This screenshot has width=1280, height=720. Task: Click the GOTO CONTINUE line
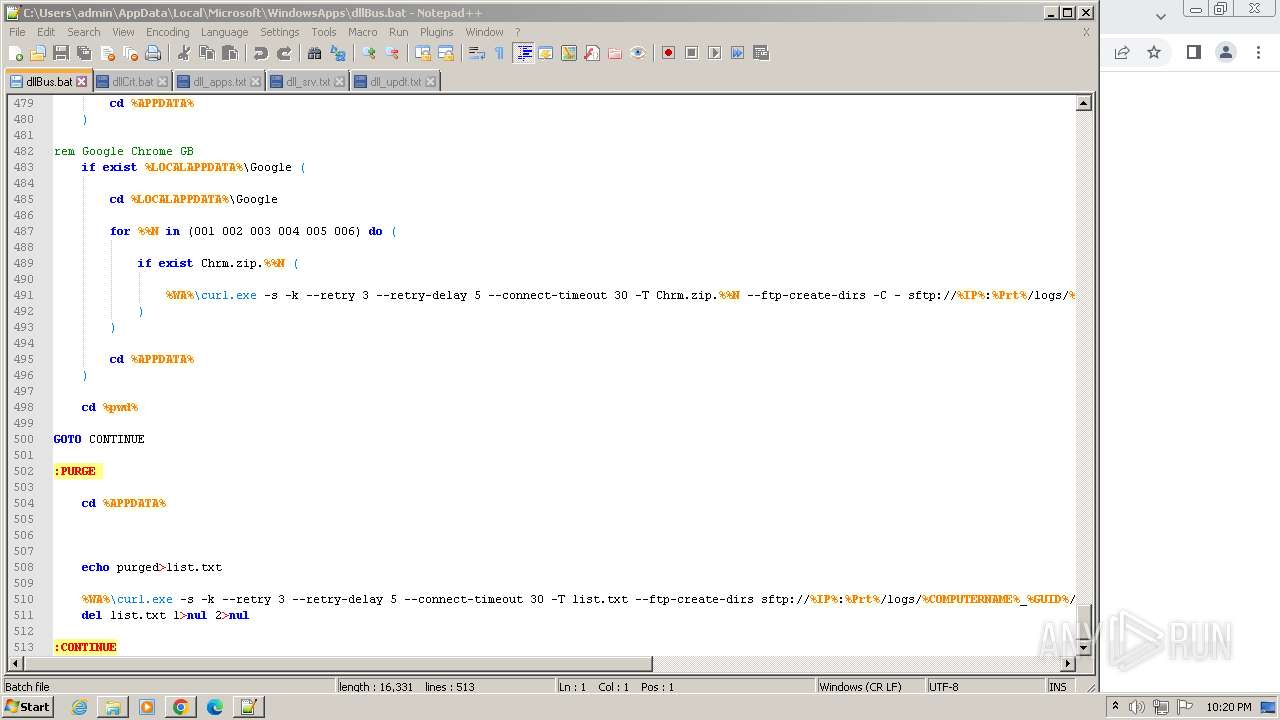pyautogui.click(x=99, y=439)
